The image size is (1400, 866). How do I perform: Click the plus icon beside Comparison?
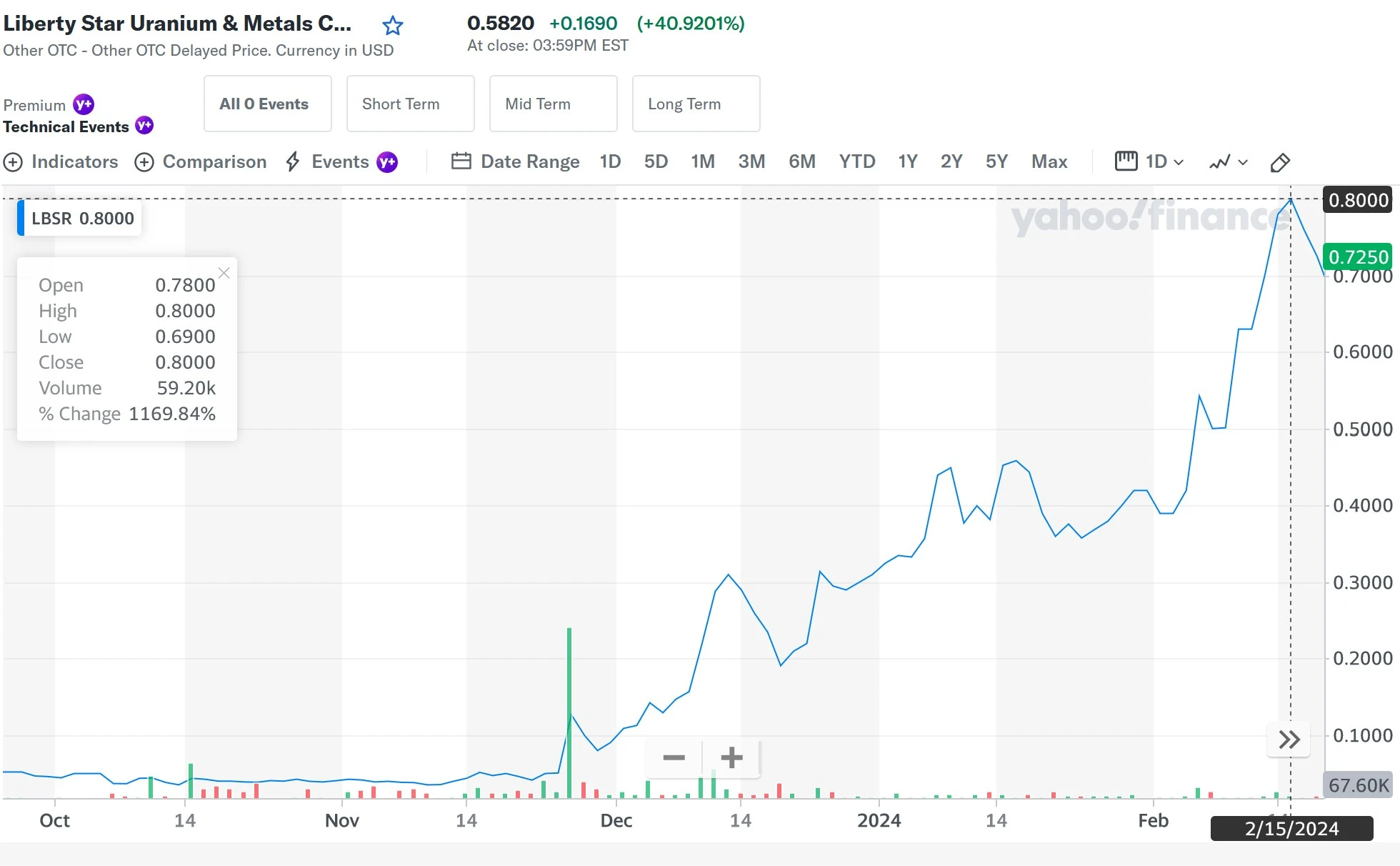pos(144,162)
